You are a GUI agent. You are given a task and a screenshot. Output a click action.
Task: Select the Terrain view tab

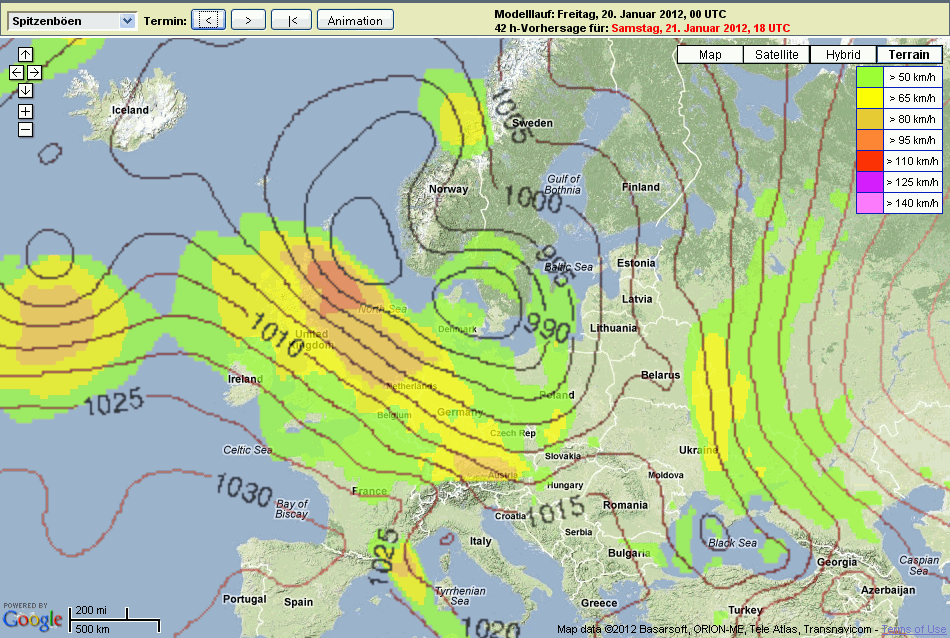click(909, 55)
